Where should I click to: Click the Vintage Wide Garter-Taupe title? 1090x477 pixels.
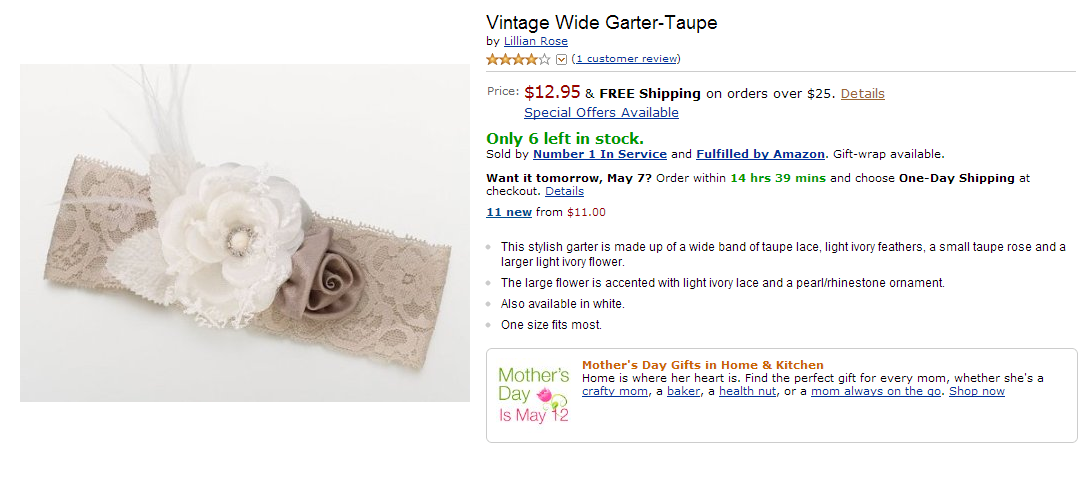(602, 22)
